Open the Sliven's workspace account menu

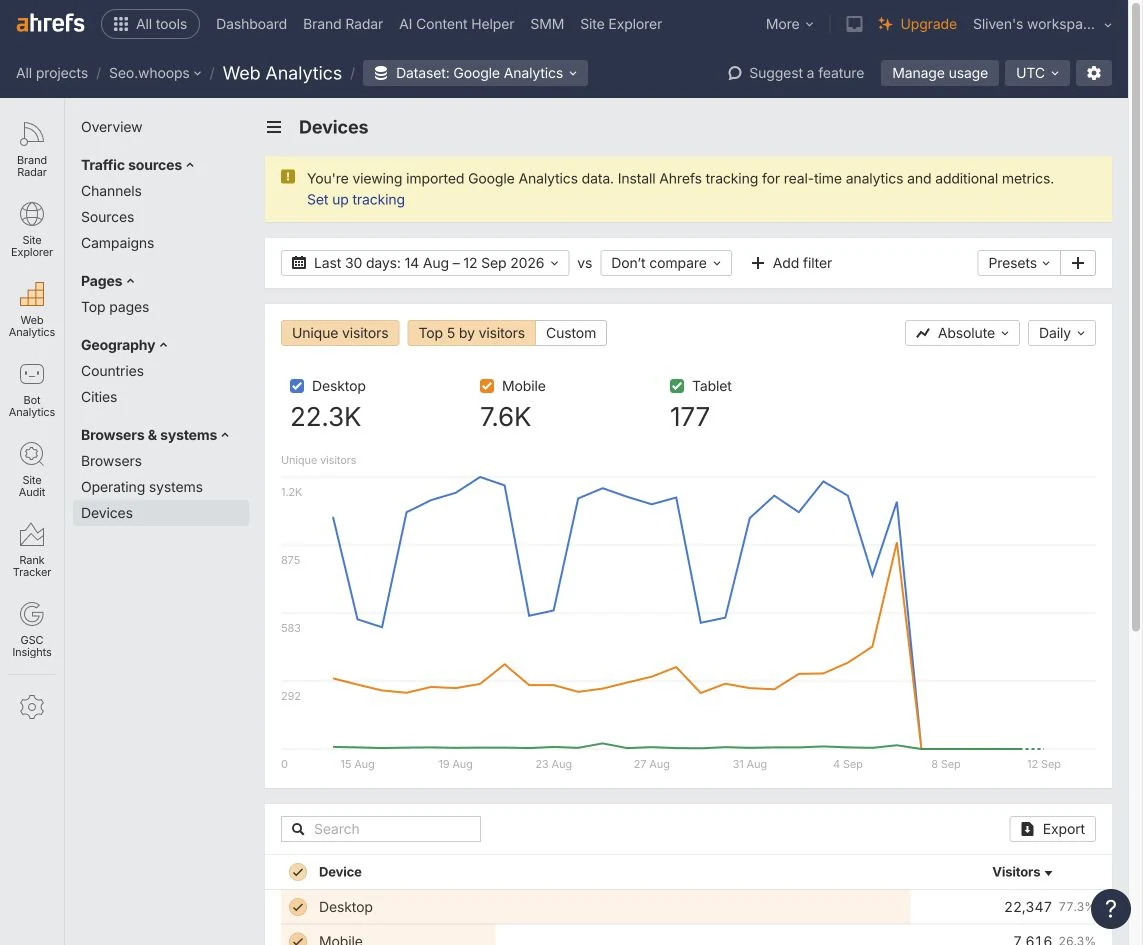pyautogui.click(x=1042, y=24)
